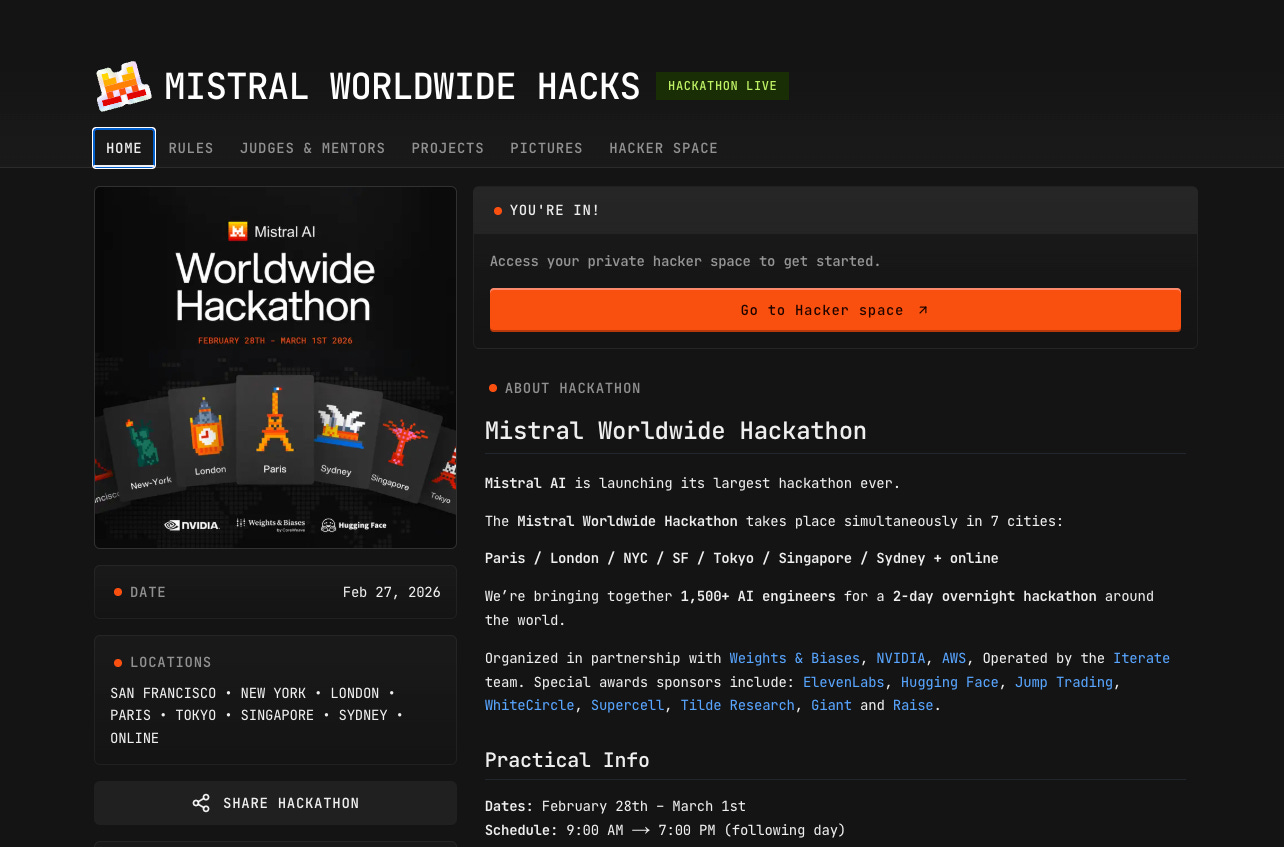The width and height of the screenshot is (1284, 847).
Task: Open the Hugging Face sponsor link
Action: point(950,682)
